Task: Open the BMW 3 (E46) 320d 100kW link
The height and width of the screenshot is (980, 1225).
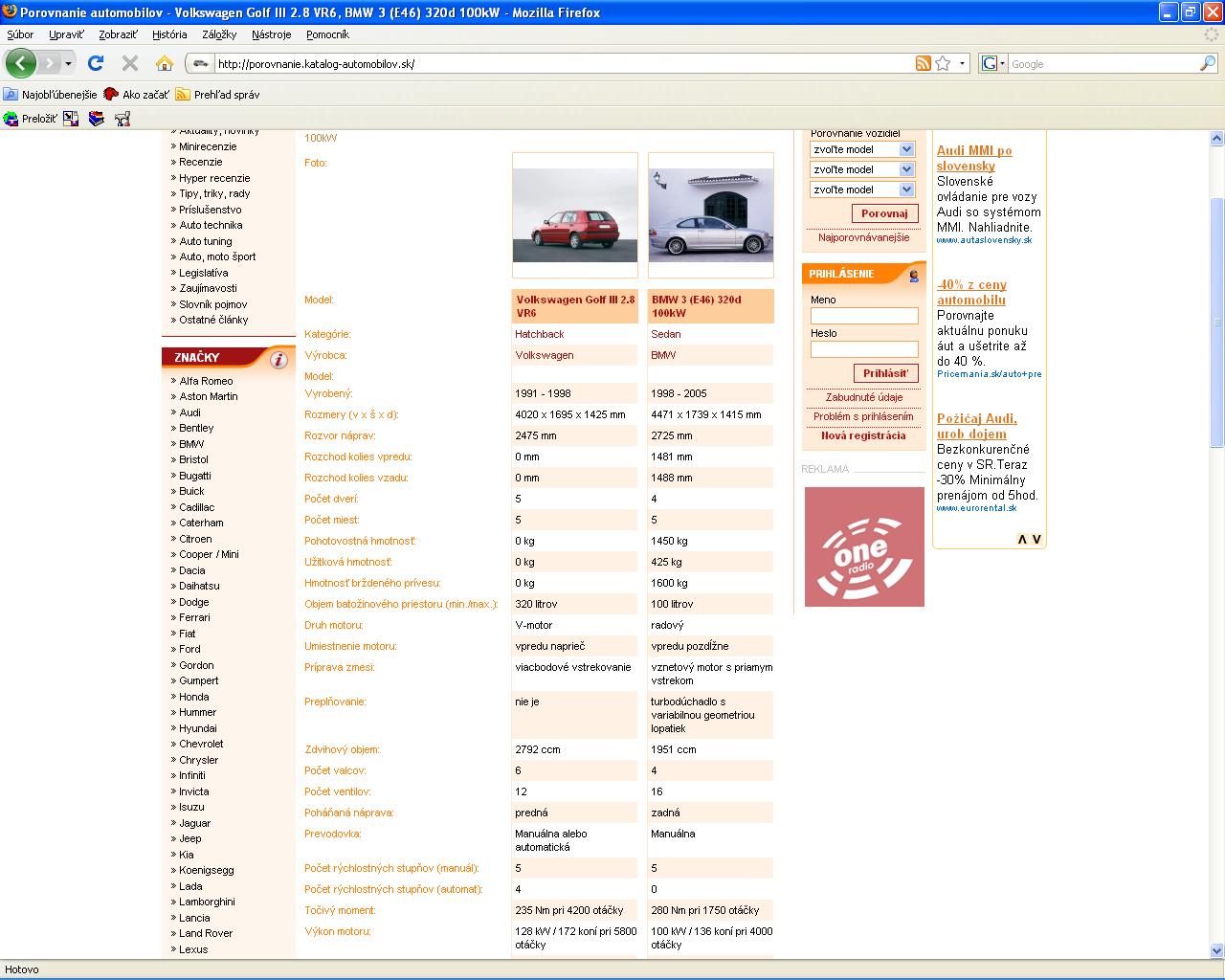Action: pyautogui.click(x=696, y=306)
